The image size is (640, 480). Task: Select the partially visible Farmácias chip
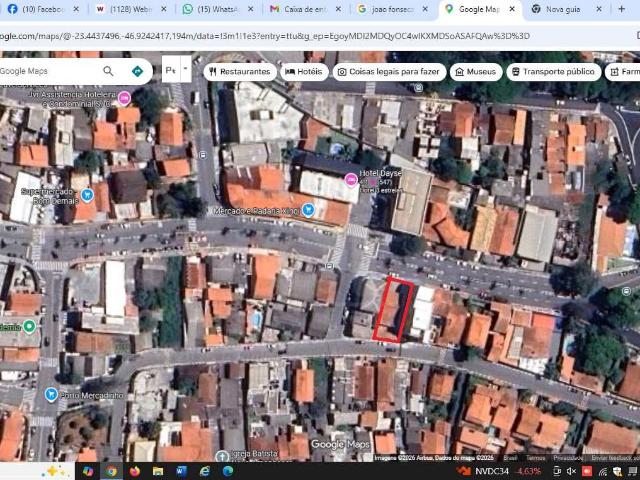pos(623,72)
